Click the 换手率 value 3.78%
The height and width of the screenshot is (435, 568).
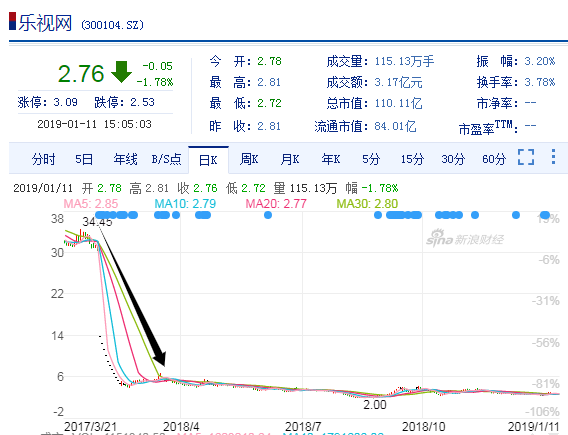(540, 83)
